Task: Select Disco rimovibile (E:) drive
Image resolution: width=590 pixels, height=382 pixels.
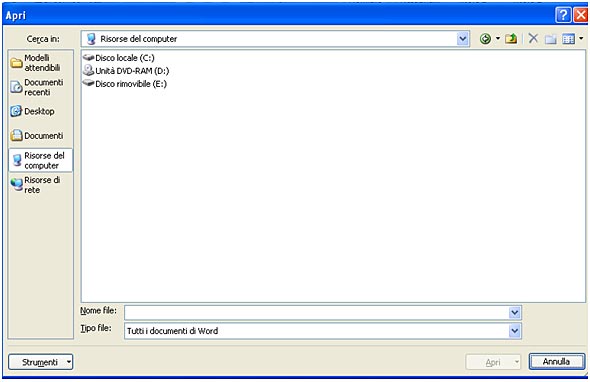Action: point(125,84)
